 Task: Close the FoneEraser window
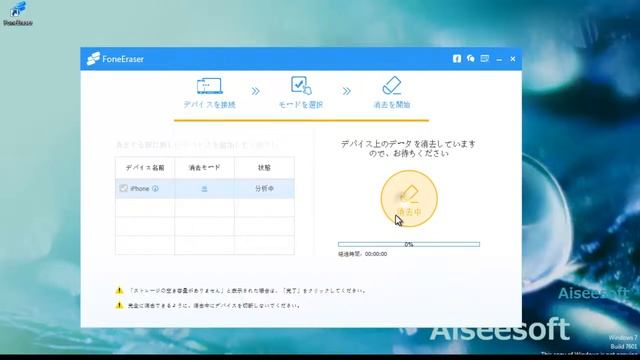pyautogui.click(x=513, y=59)
